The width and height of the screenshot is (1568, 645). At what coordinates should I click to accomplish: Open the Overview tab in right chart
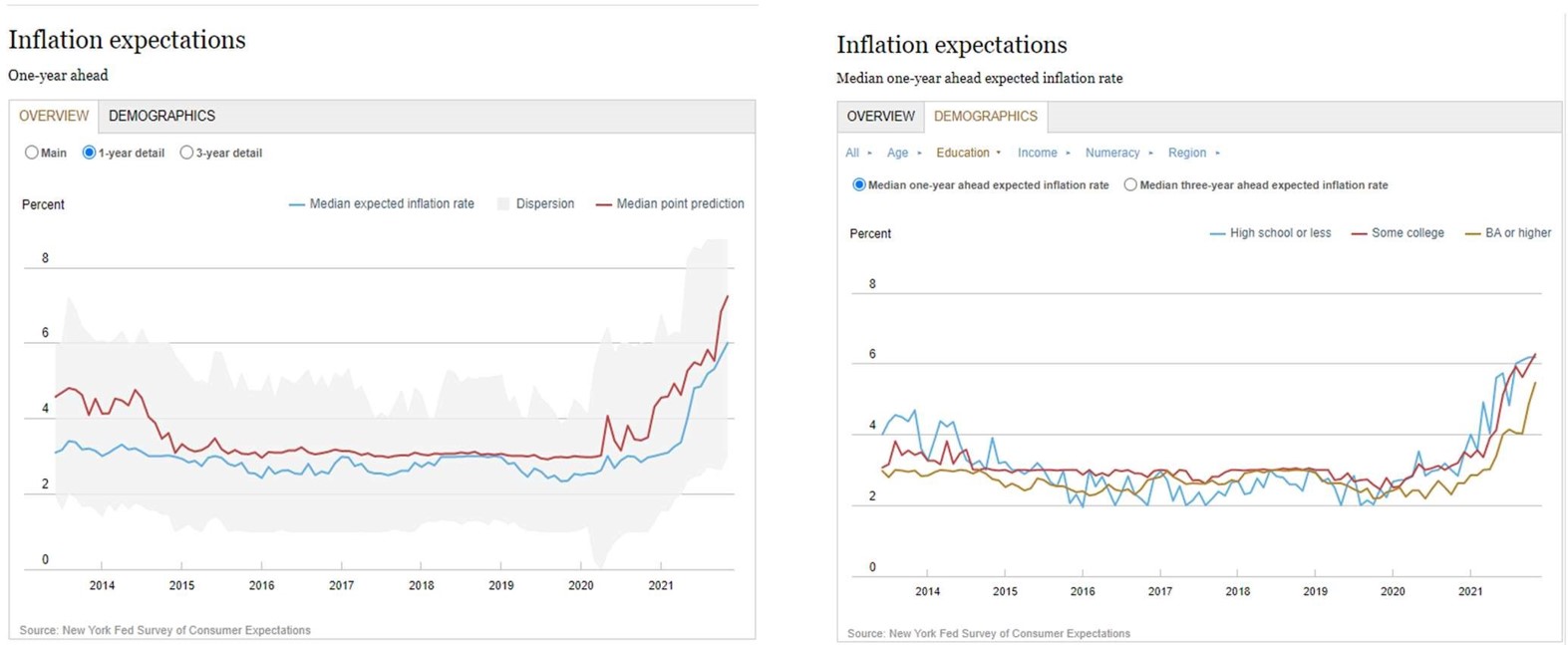click(x=880, y=117)
